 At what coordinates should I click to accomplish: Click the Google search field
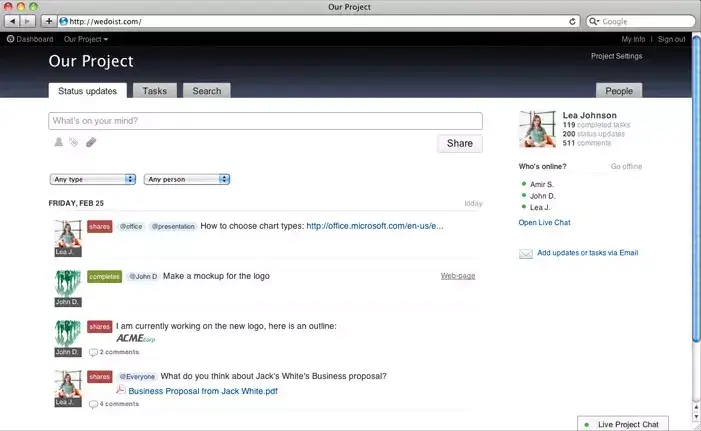click(641, 21)
